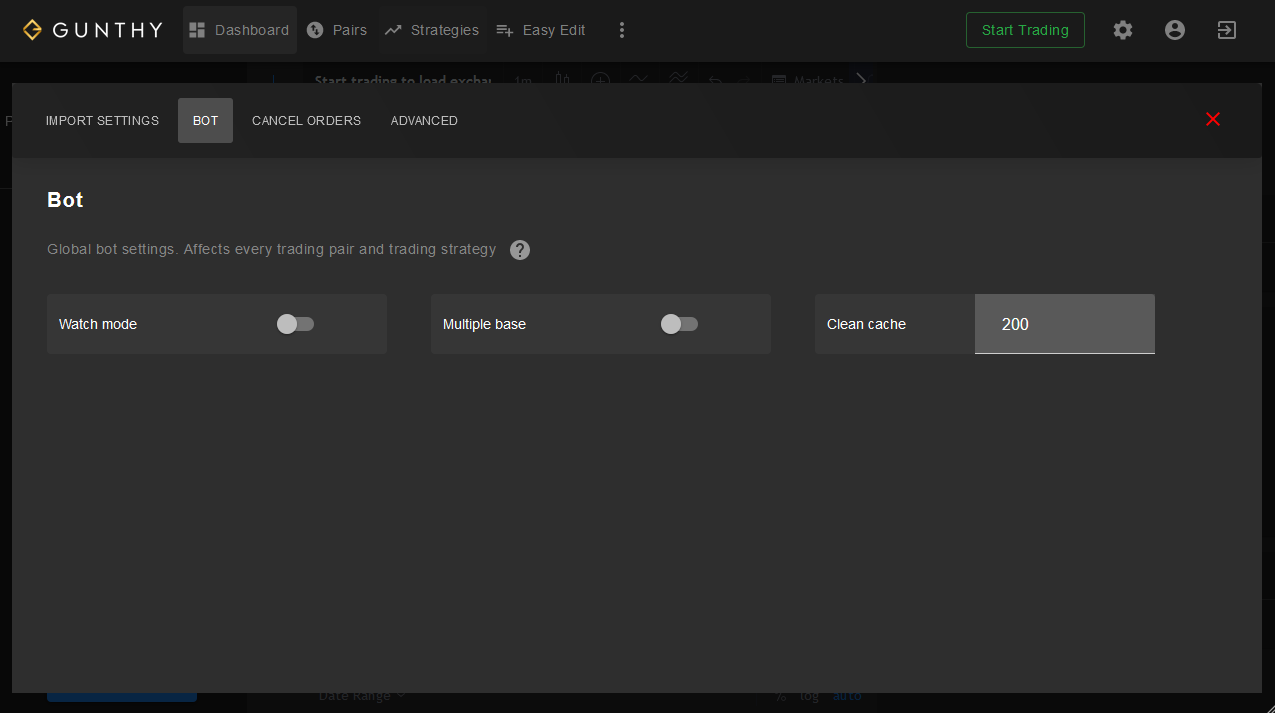Expand the Date Range dropdown
This screenshot has width=1275, height=713.
coord(362,696)
